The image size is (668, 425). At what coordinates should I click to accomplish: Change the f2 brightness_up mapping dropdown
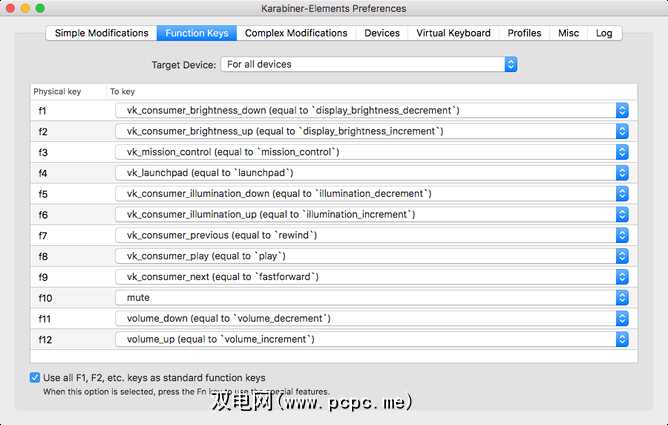tap(372, 131)
